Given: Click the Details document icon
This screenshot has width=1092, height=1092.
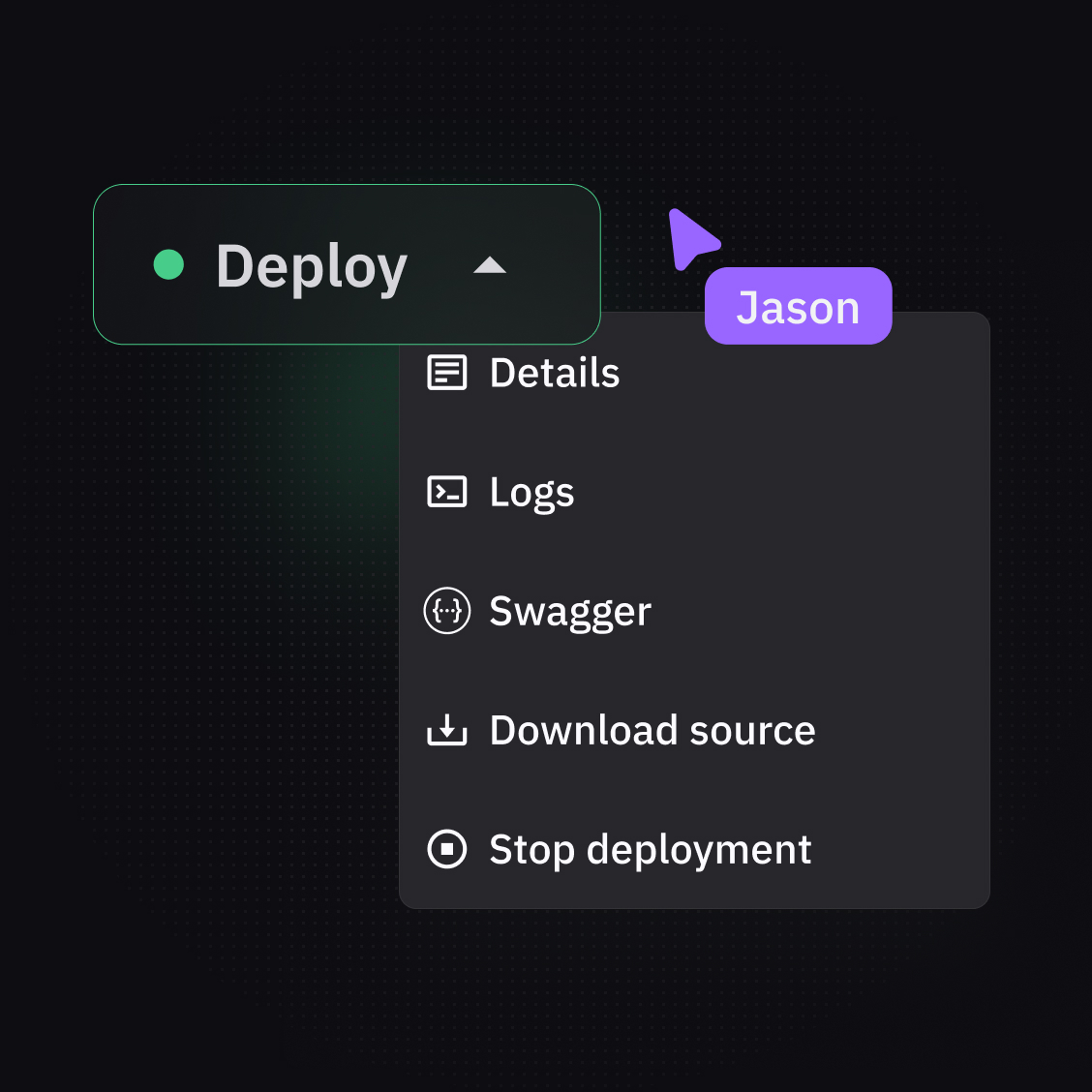Looking at the screenshot, I should point(446,373).
